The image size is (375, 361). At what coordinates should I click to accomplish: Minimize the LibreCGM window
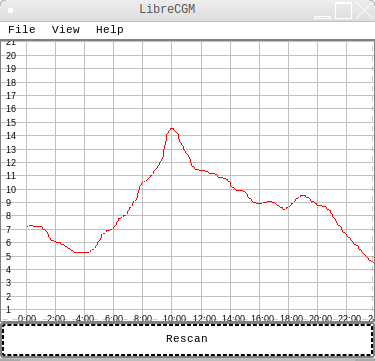322,17
